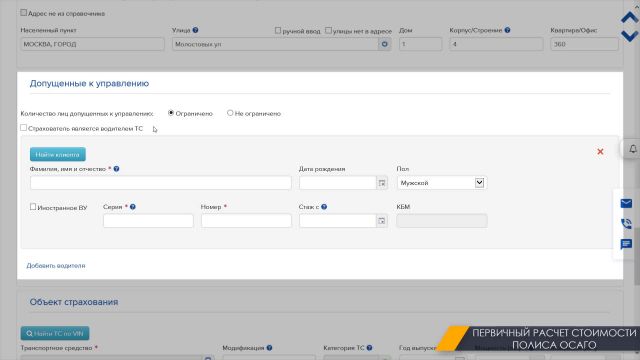The width and height of the screenshot is (640, 360).
Task: Click help icon next to Улица
Action: click(196, 30)
